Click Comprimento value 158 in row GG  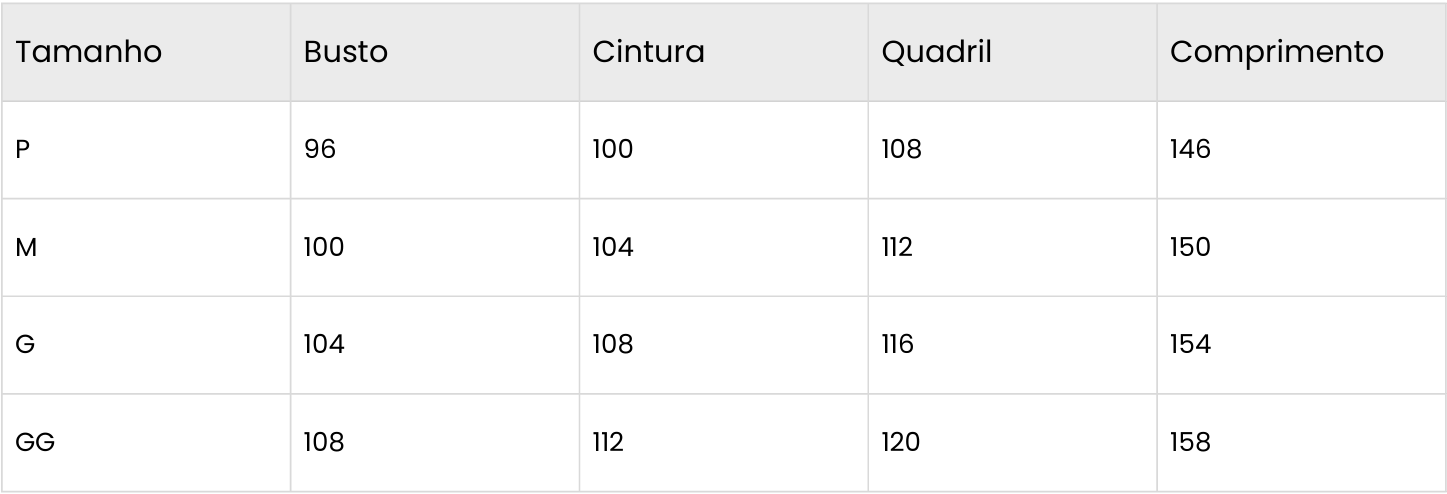tap(1190, 442)
